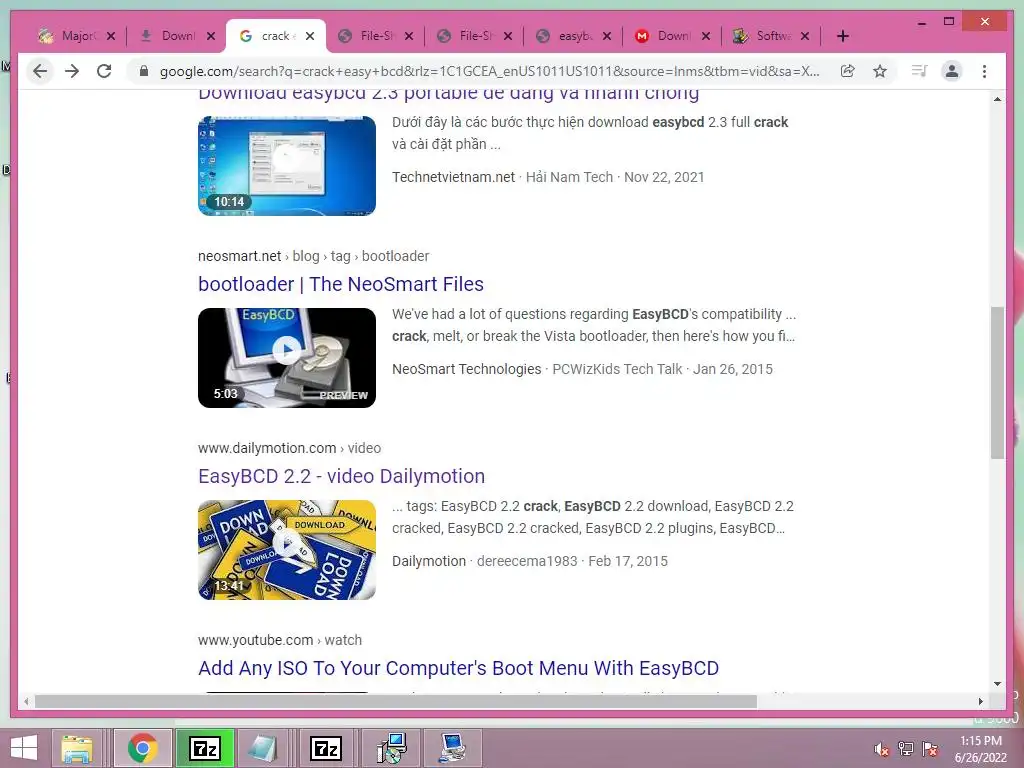
Task: Open the media control icon in toolbar
Action: (920, 71)
